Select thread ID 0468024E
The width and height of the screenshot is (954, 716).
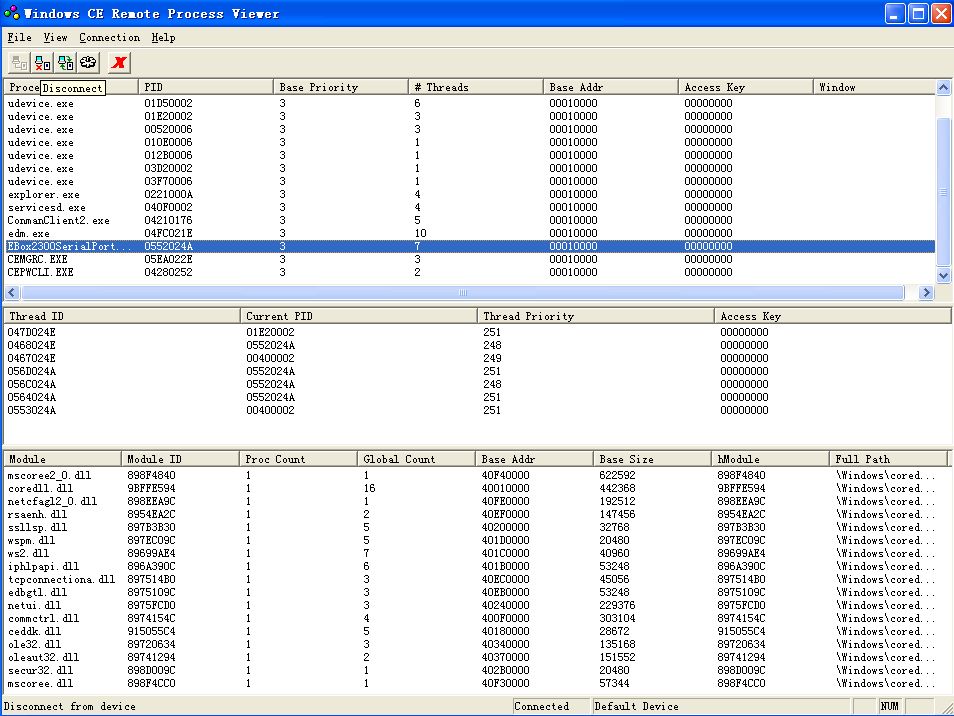tap(477, 345)
